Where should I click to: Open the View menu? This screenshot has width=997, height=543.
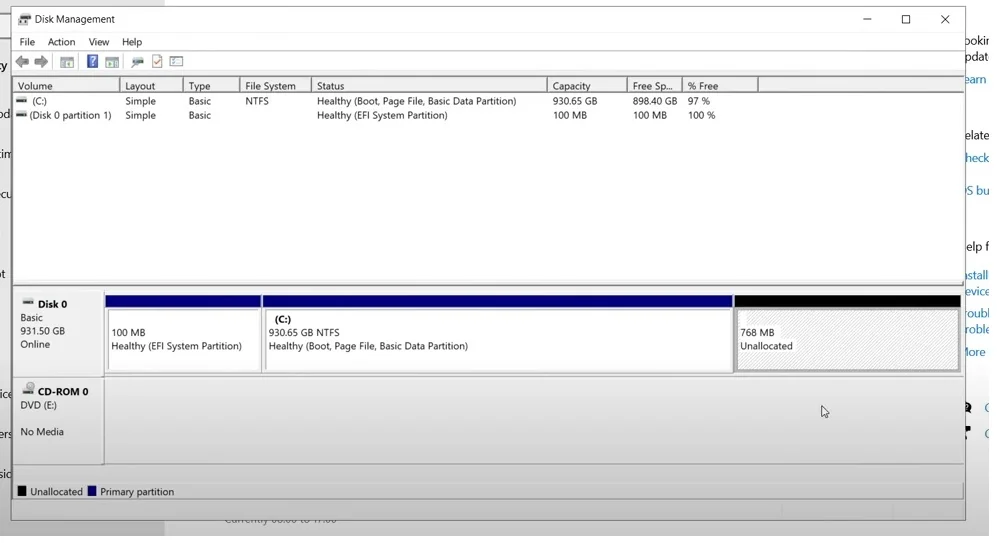[x=99, y=42]
